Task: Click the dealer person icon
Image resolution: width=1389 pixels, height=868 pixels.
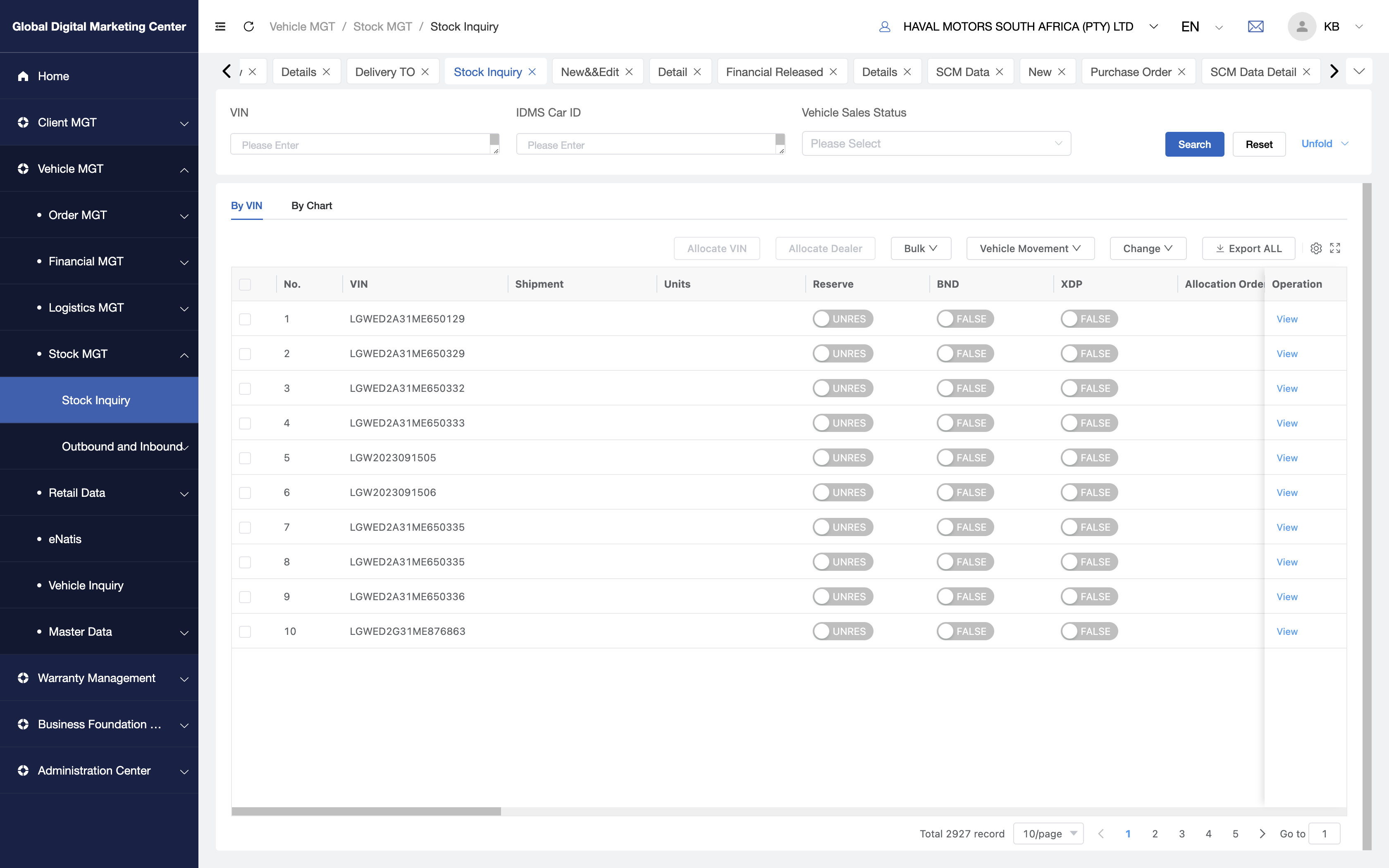Action: tap(885, 26)
